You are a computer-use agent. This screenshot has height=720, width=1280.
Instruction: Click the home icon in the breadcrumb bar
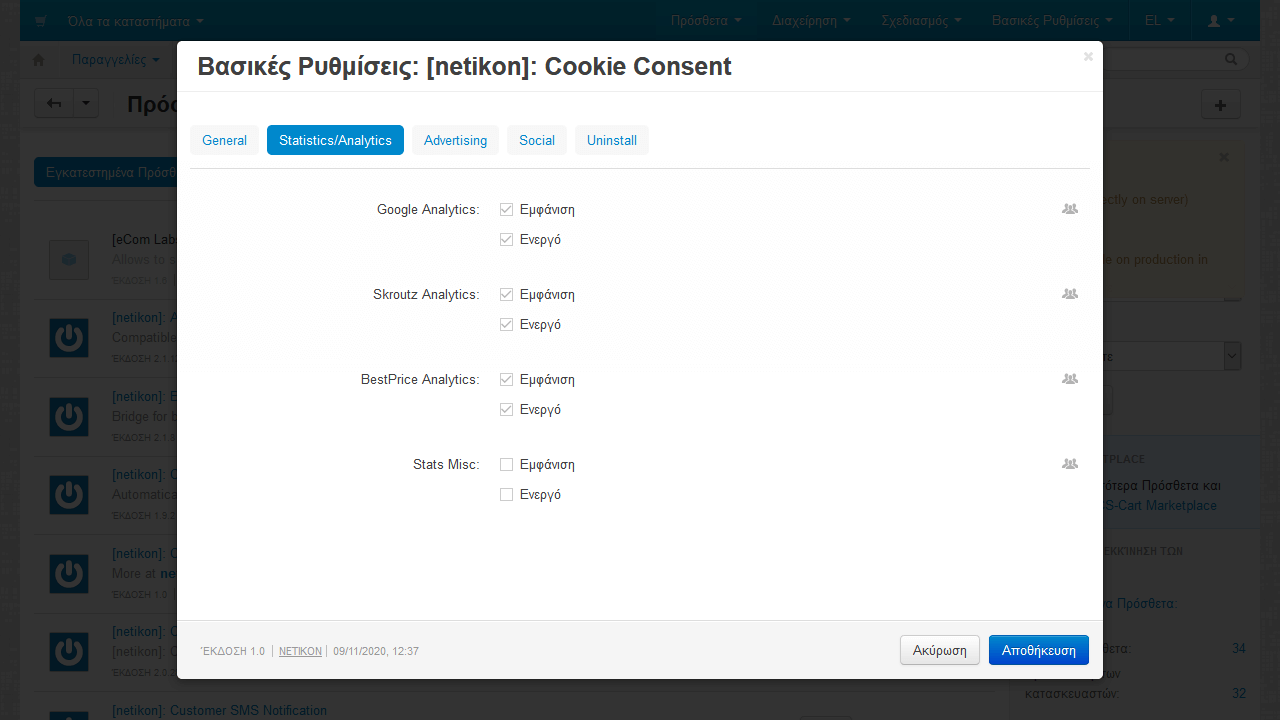(x=39, y=60)
